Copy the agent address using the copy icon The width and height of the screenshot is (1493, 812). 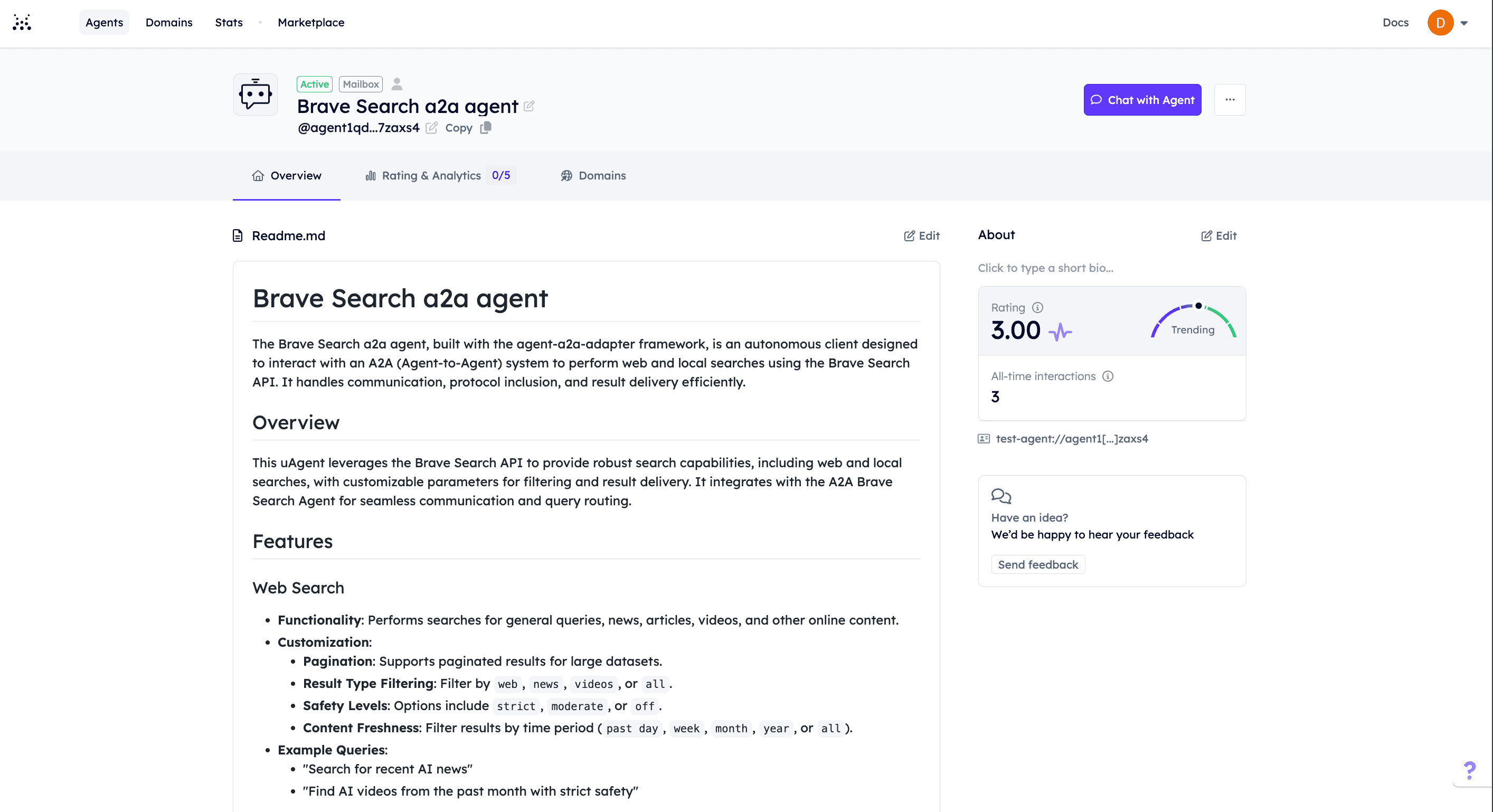486,128
